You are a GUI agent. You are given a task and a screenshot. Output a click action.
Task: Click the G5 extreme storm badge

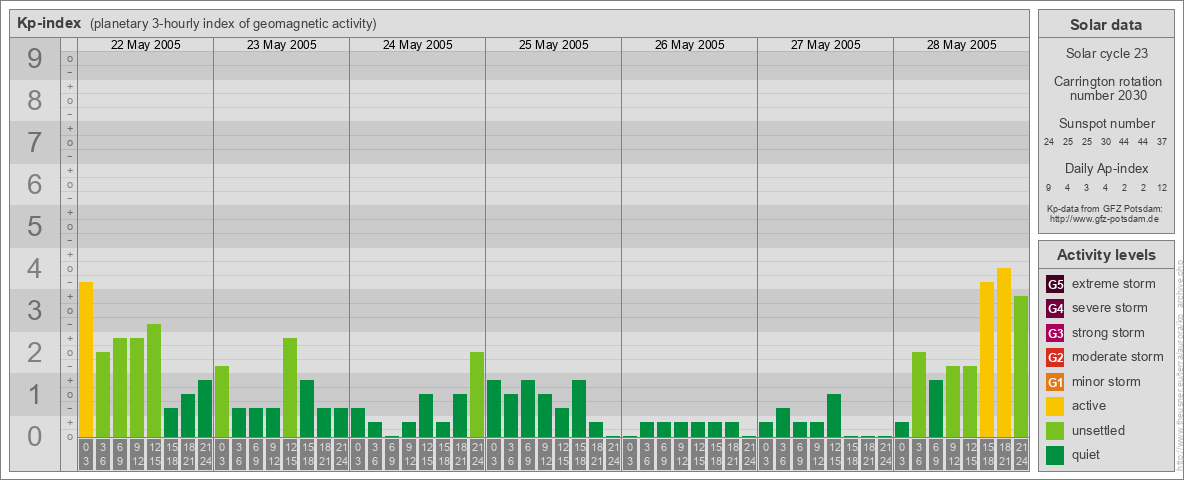point(1055,284)
